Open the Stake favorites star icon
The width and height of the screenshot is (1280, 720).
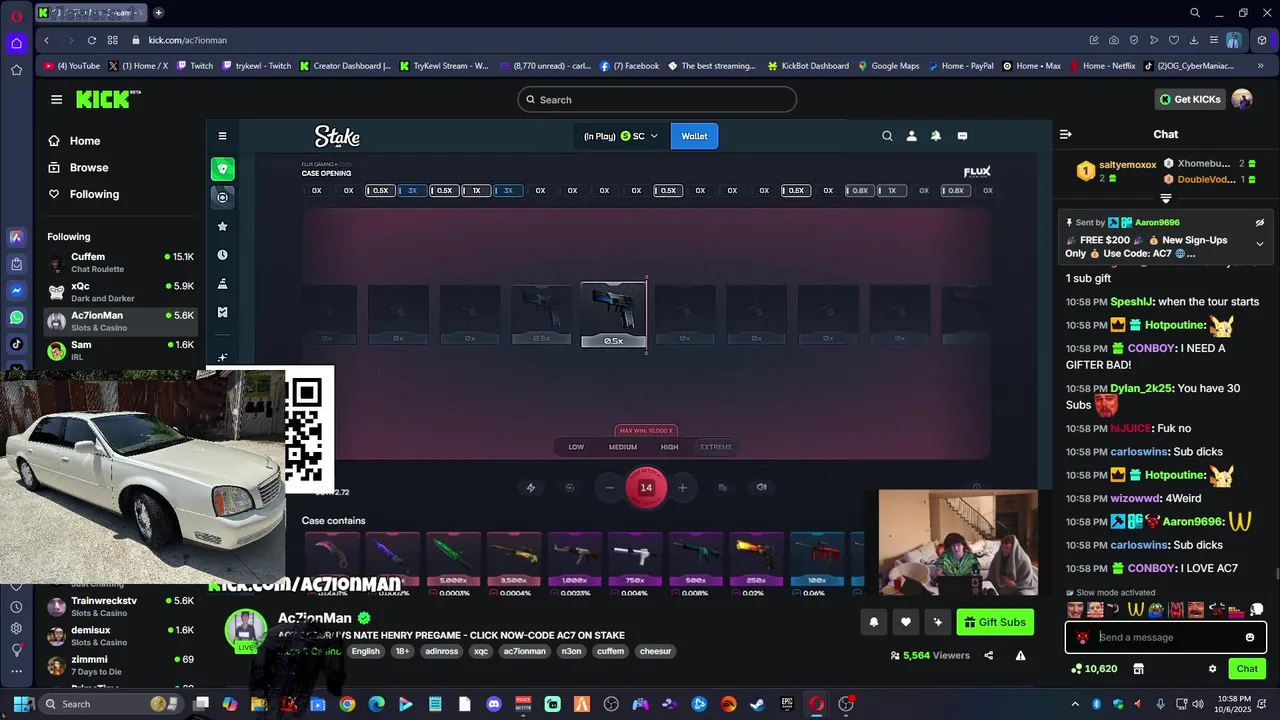pos(222,226)
